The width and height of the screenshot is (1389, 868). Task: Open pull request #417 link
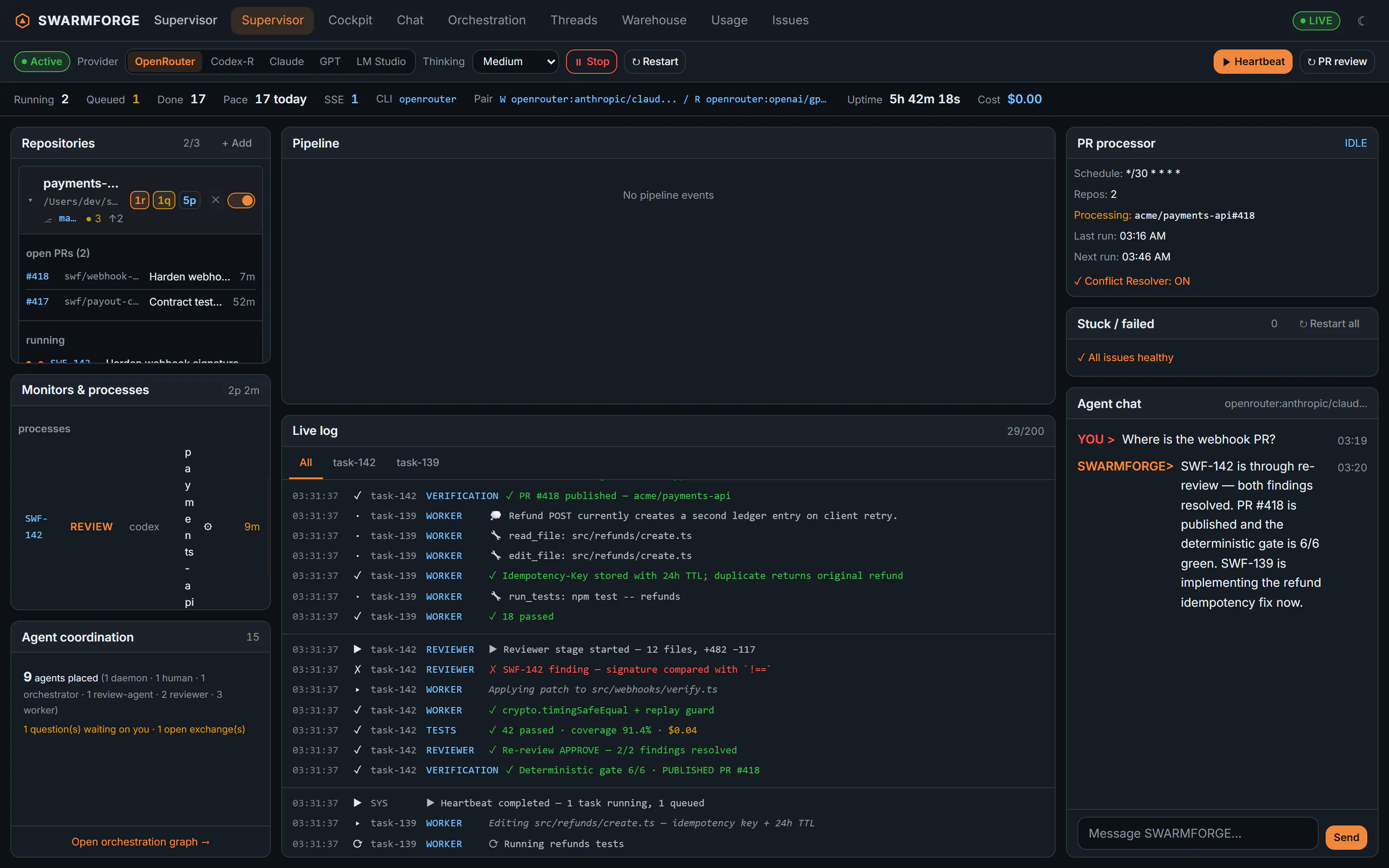click(37, 301)
